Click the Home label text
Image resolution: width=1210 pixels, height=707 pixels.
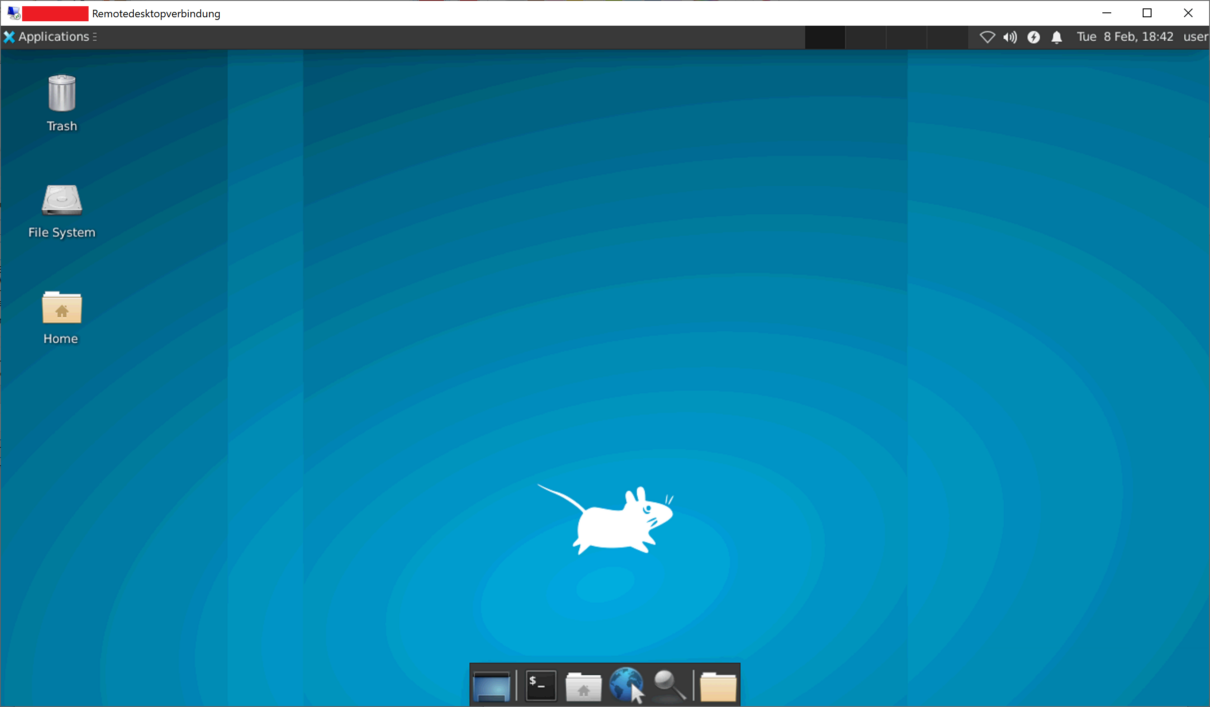click(61, 339)
